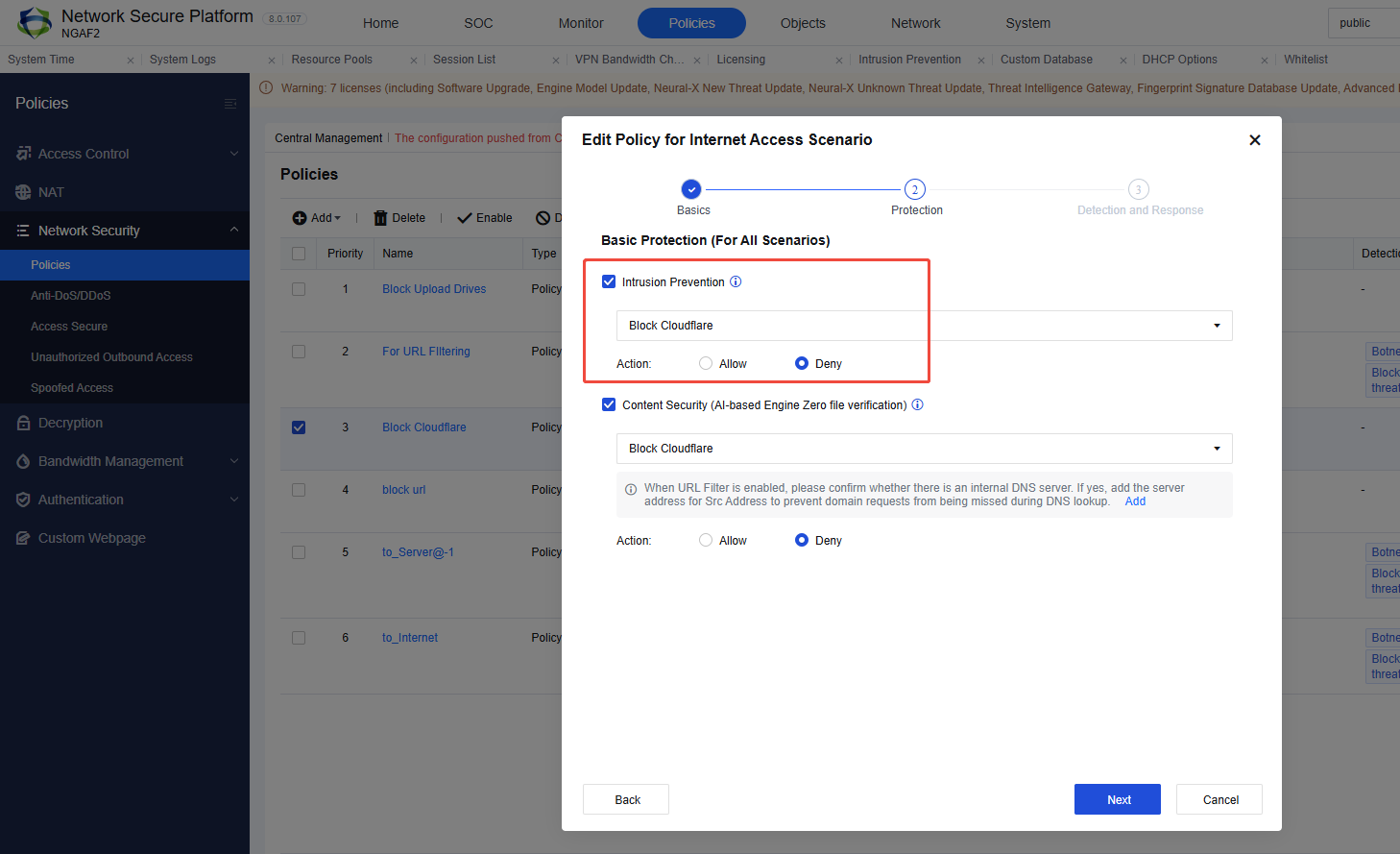Click the NAT globe icon
Image resolution: width=1400 pixels, height=854 pixels.
click(x=23, y=192)
